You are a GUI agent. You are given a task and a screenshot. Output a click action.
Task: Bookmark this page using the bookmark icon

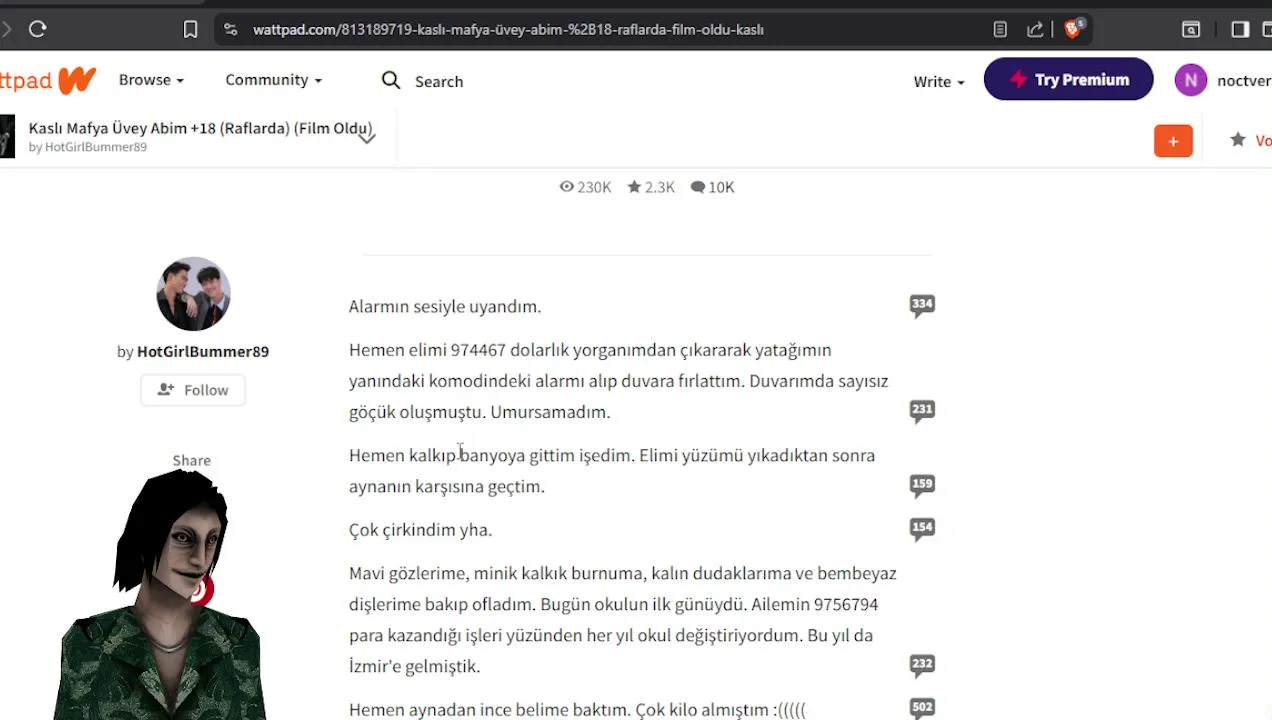[x=190, y=29]
